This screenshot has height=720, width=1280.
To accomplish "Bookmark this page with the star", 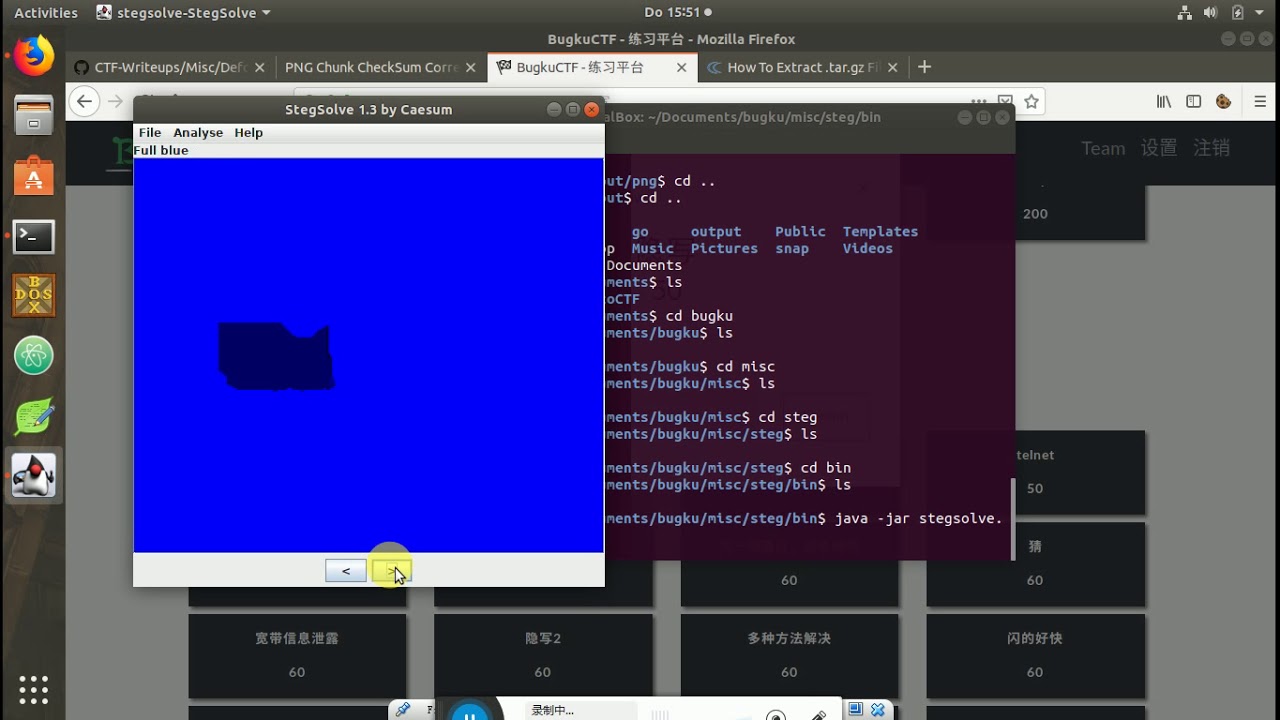I will tap(1032, 101).
